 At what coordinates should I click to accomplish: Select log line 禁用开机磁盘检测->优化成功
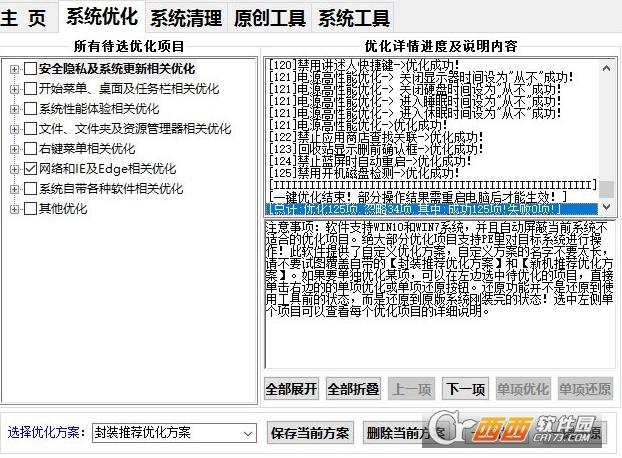[364, 173]
